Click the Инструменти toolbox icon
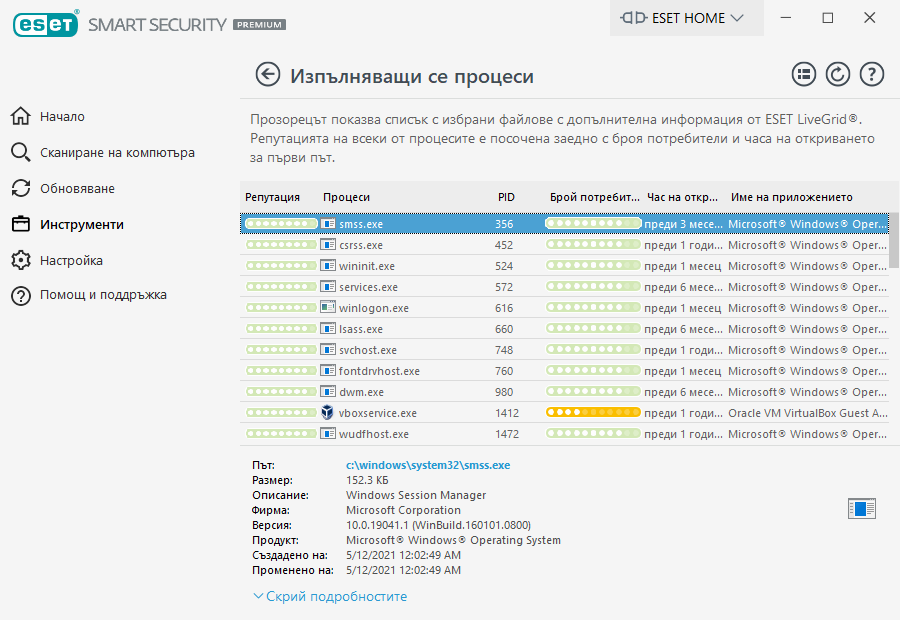900x620 pixels. [x=21, y=224]
